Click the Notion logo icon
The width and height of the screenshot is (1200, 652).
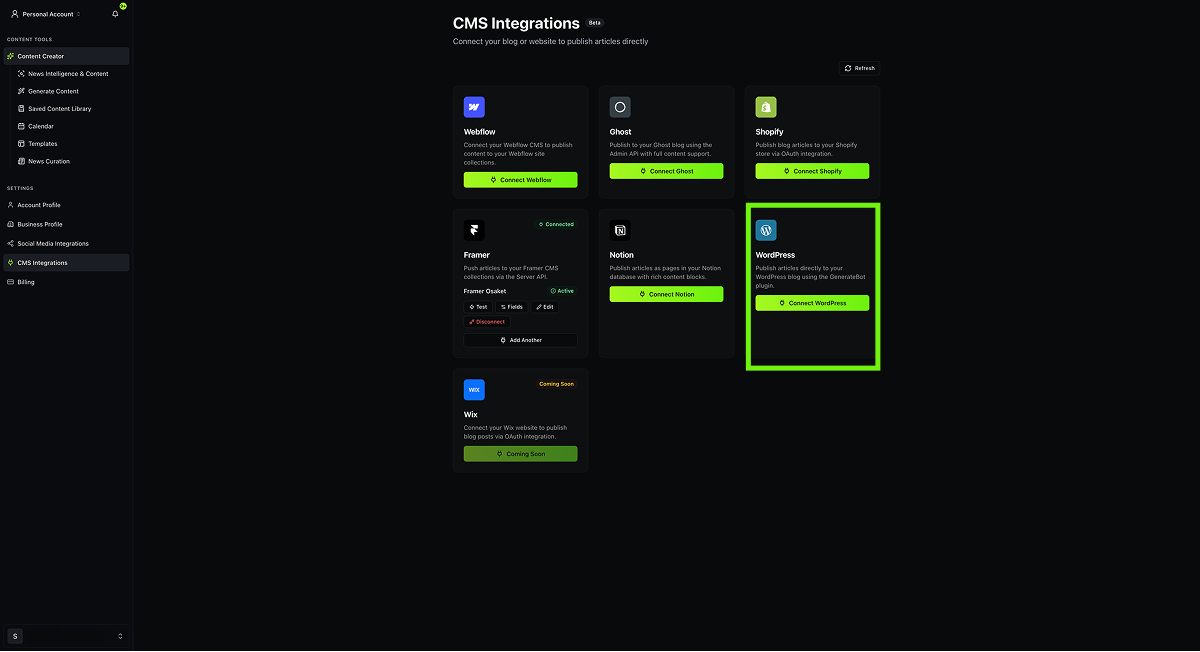coord(620,231)
